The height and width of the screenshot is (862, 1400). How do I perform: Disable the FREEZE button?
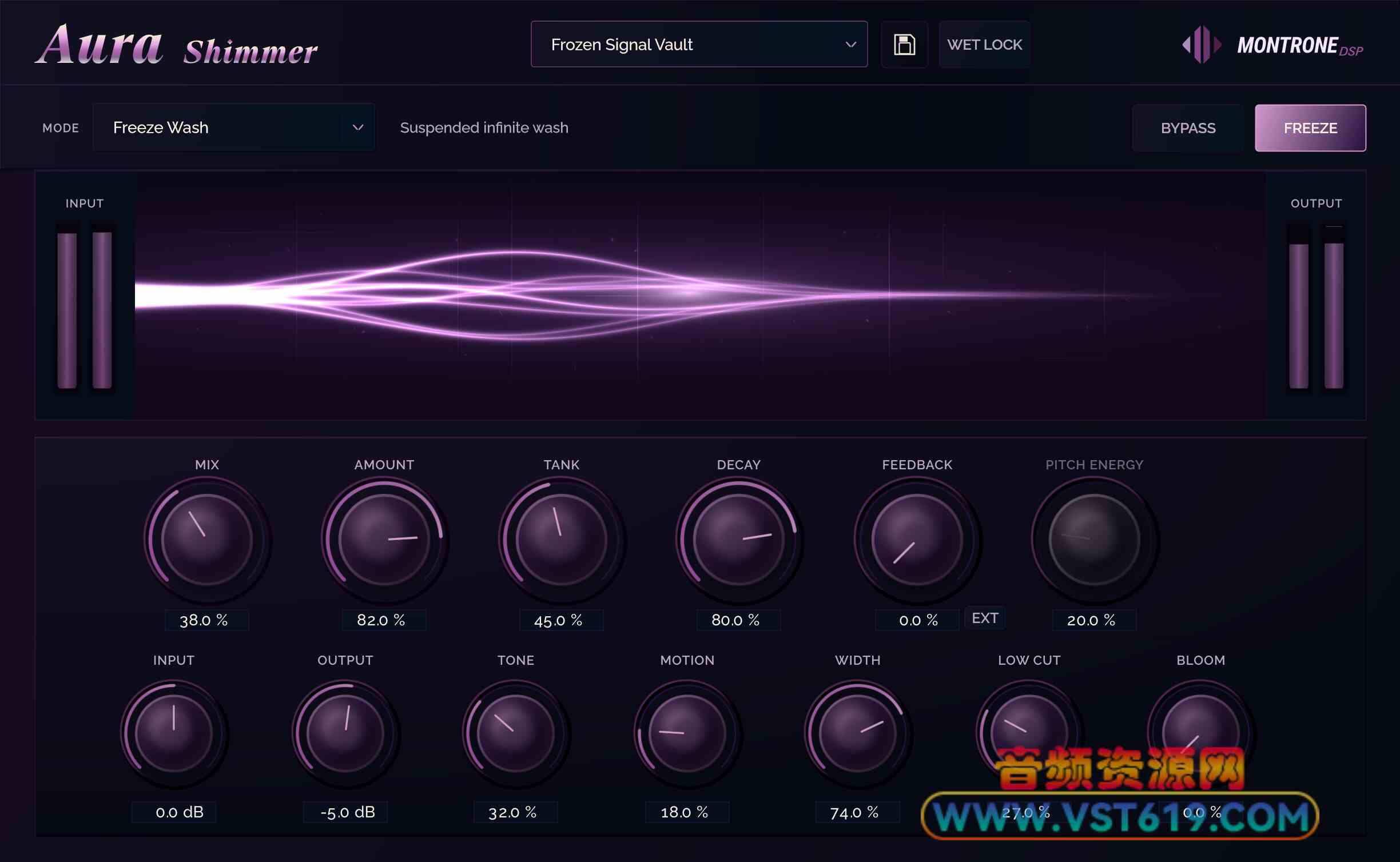point(1310,128)
